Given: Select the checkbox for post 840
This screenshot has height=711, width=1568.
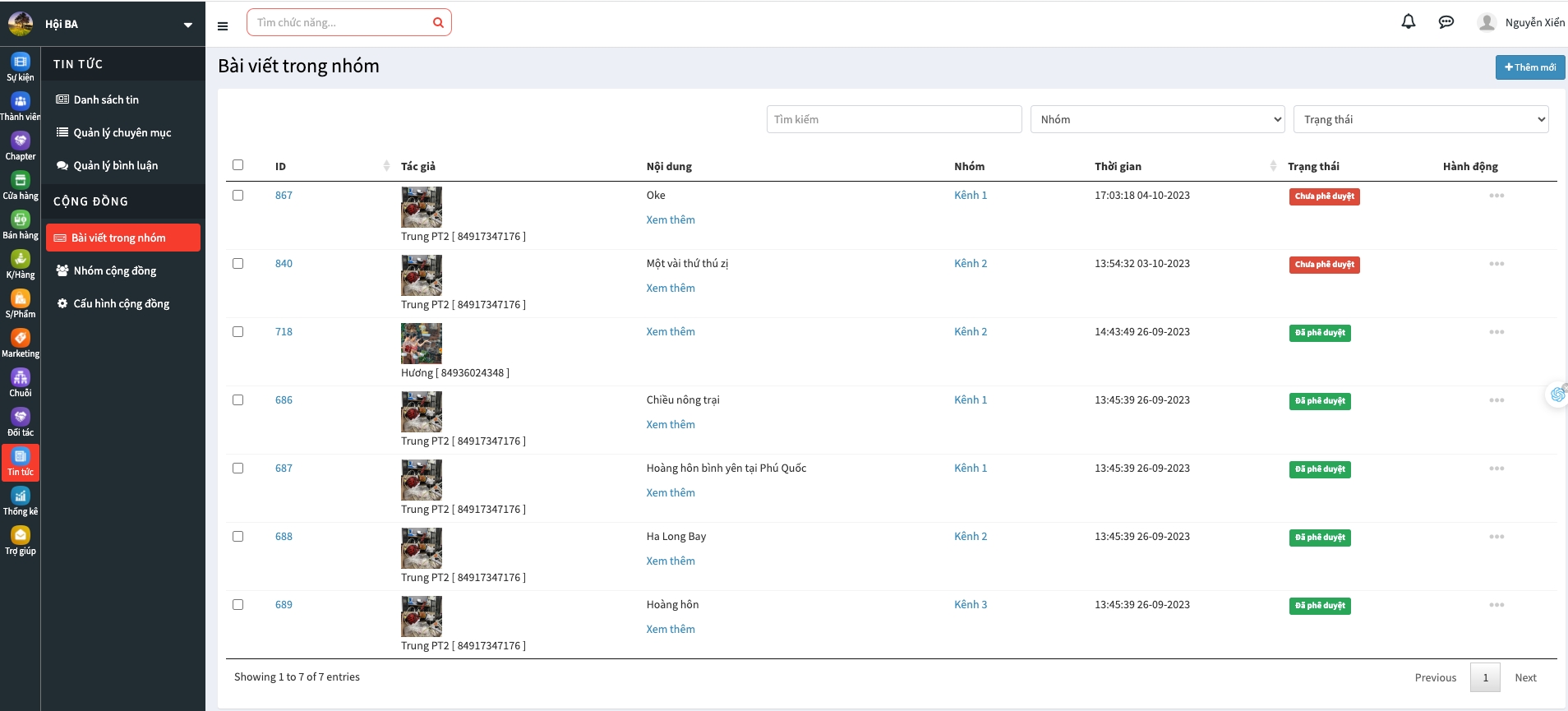Looking at the screenshot, I should 238,264.
